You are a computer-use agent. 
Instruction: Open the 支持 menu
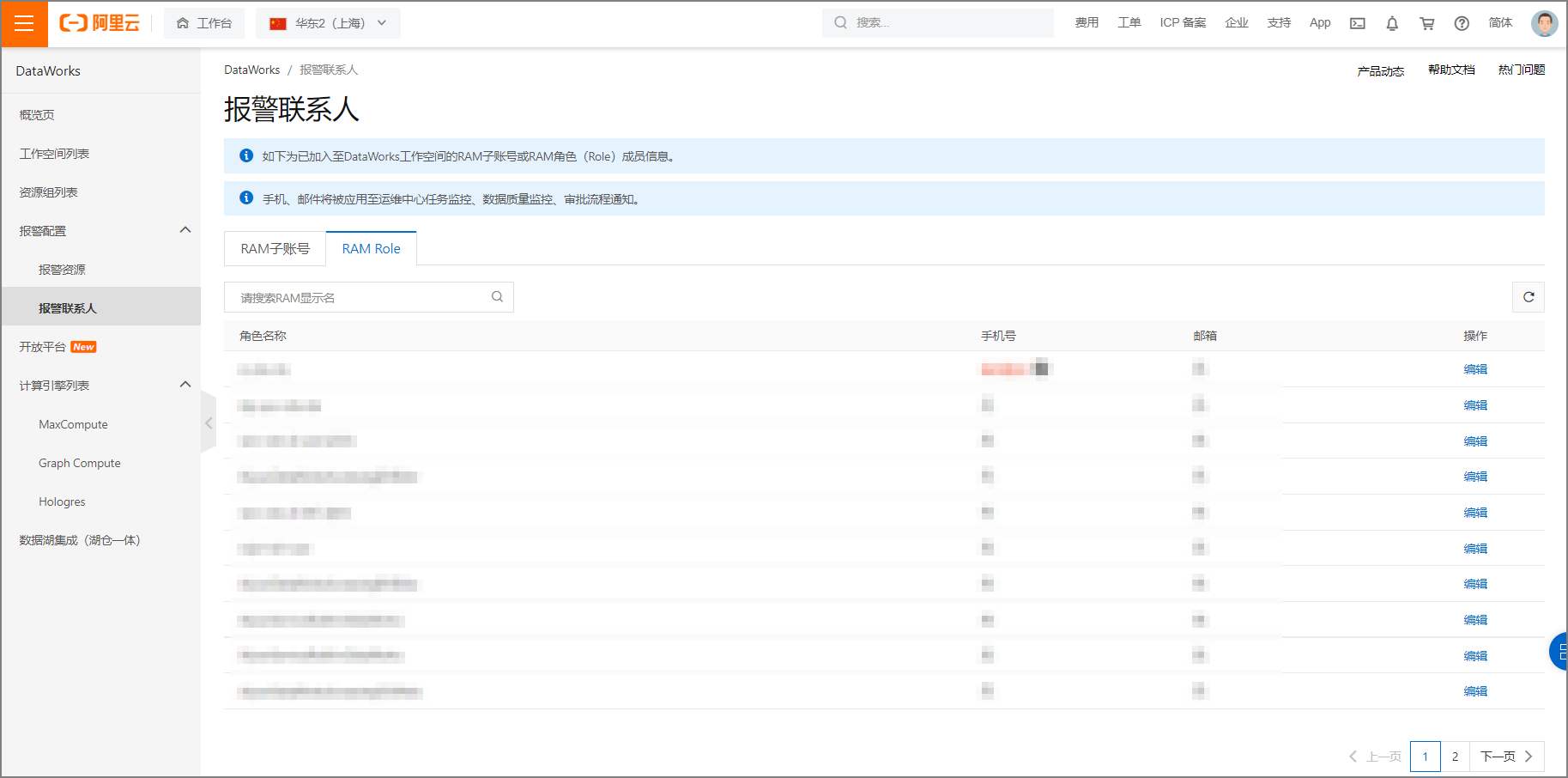click(1279, 23)
